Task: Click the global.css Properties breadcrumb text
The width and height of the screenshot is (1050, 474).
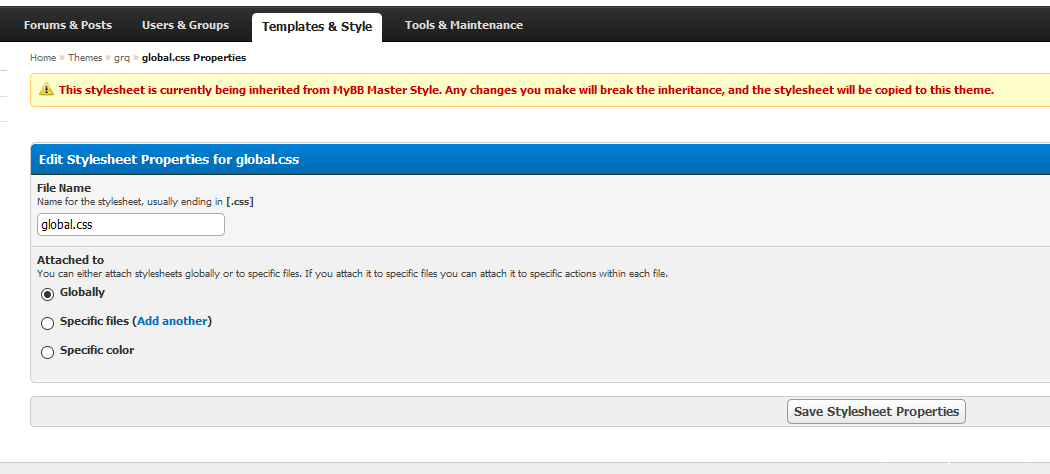Action: point(194,58)
